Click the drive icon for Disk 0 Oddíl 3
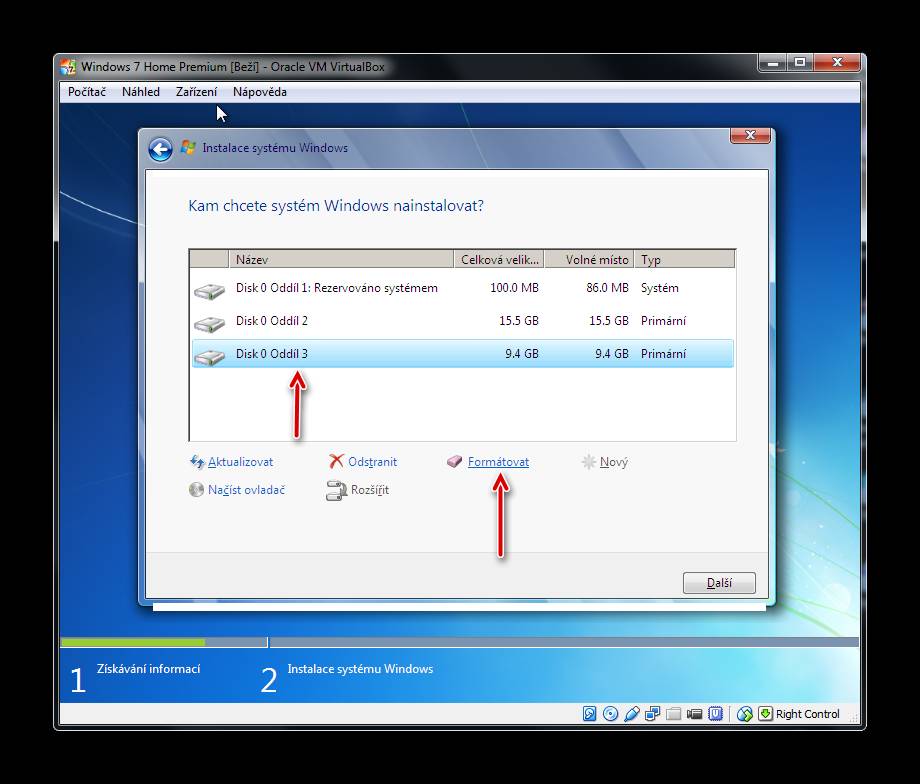Viewport: 920px width, 784px height. click(209, 356)
